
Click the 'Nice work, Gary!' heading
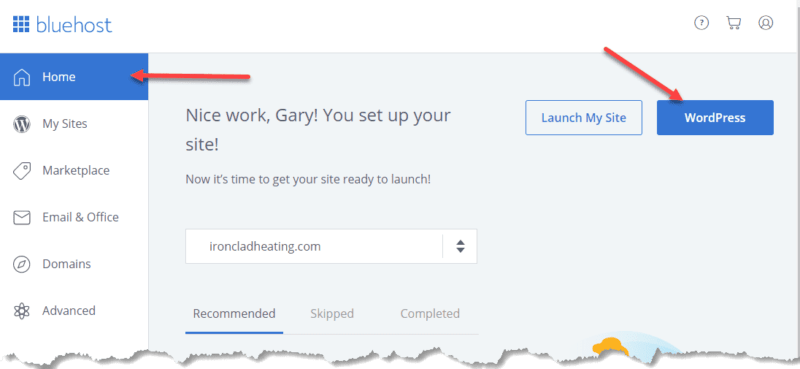tap(318, 130)
